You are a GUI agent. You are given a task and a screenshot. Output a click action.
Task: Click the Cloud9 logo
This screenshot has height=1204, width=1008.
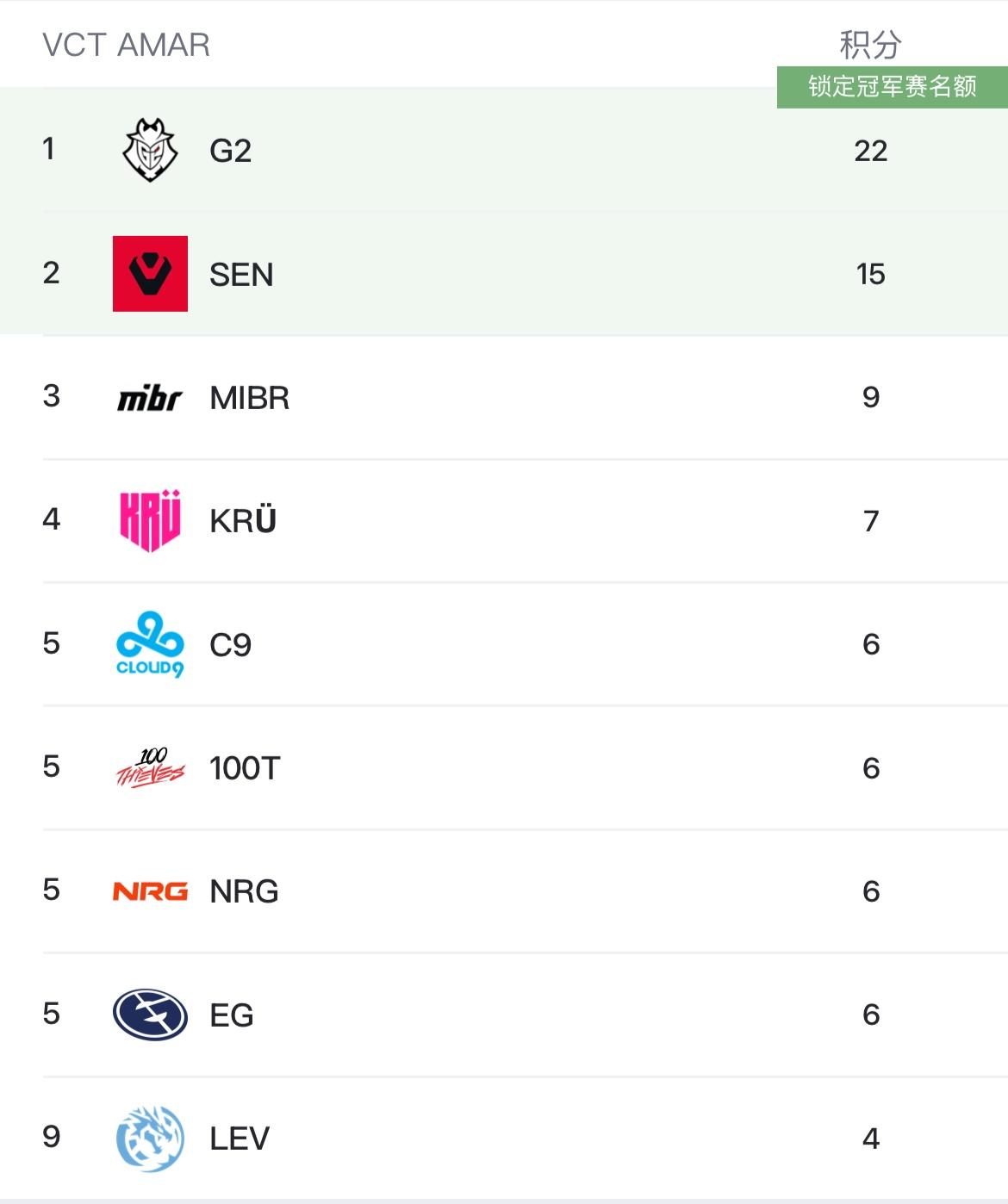point(150,644)
